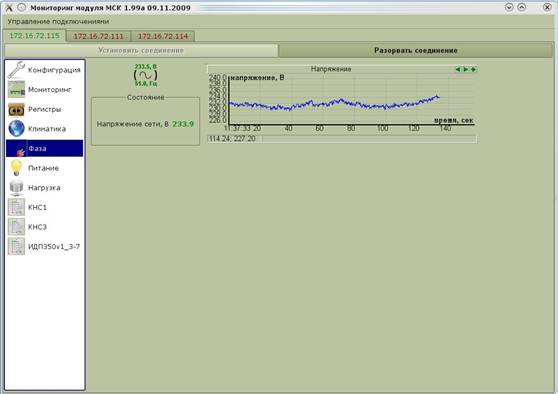Open the ИДП350v1_3-7 item
This screenshot has height=394, width=558.
coord(44,246)
